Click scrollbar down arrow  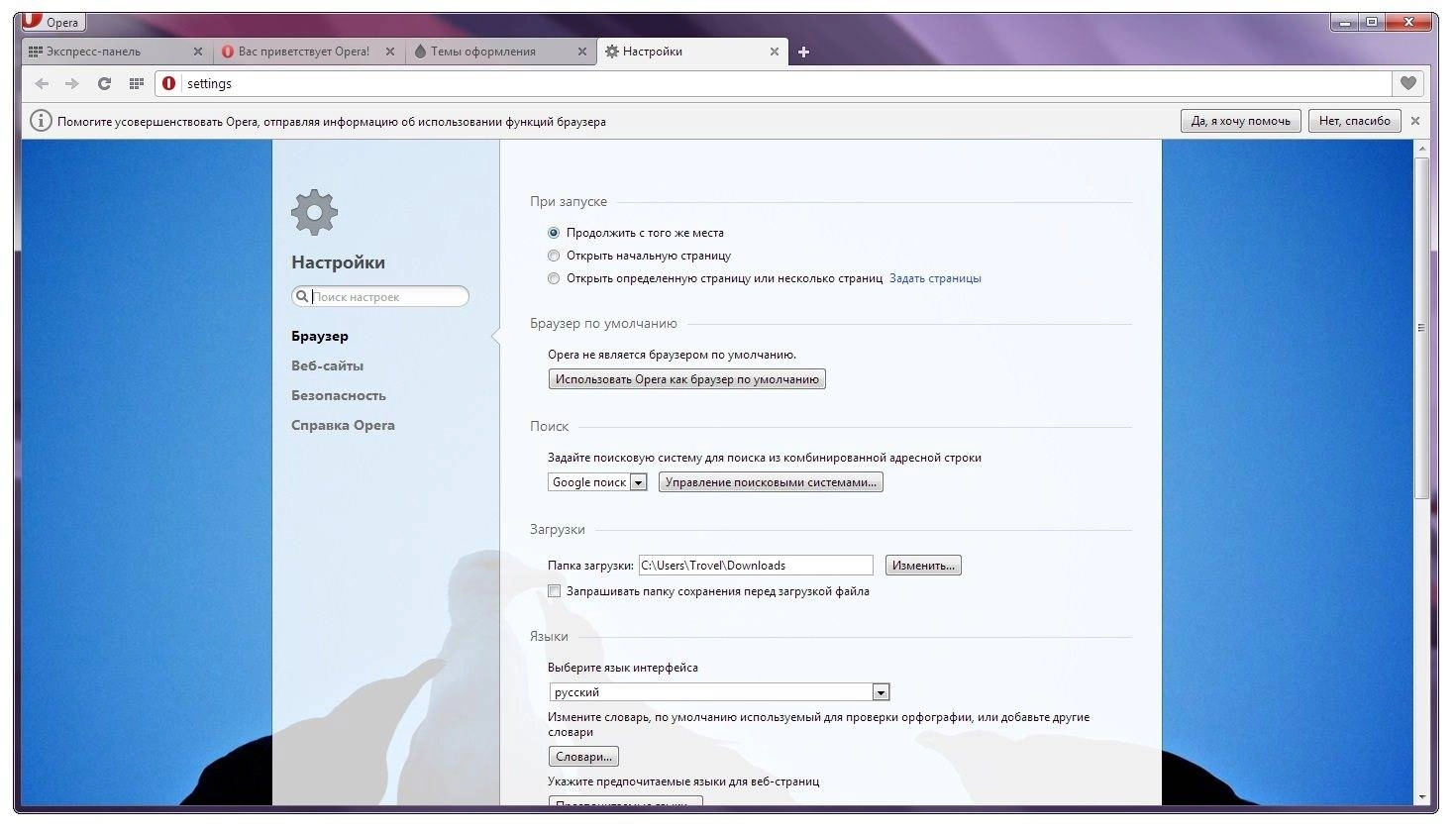pyautogui.click(x=1421, y=796)
